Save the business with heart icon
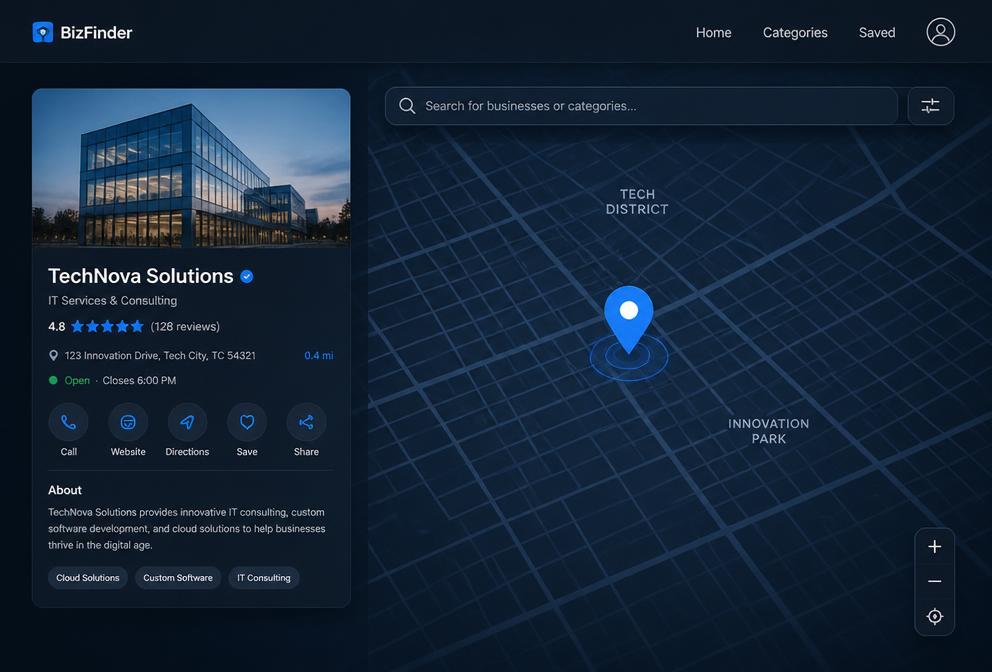The height and width of the screenshot is (672, 992). [247, 422]
